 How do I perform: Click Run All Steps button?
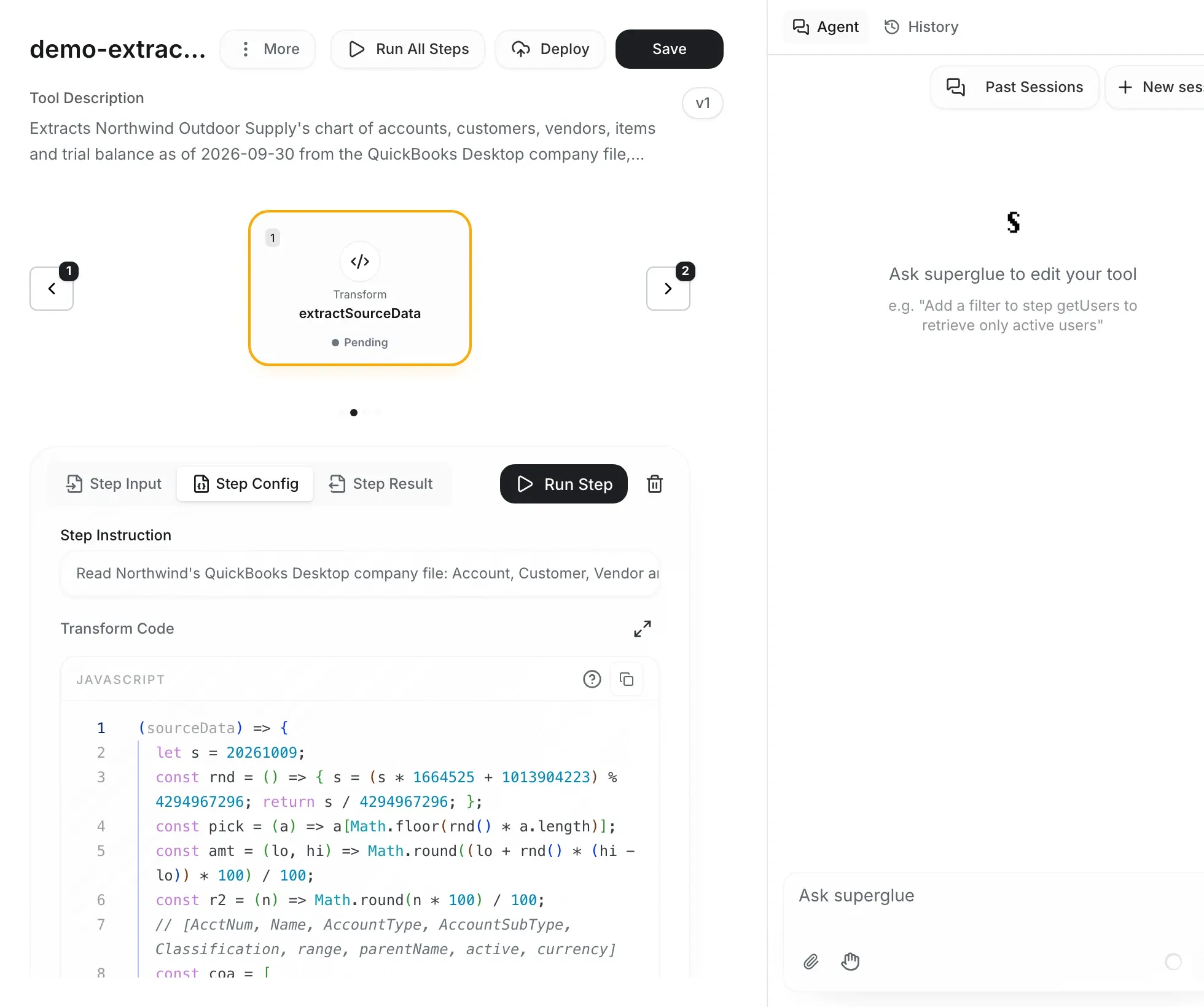(408, 49)
